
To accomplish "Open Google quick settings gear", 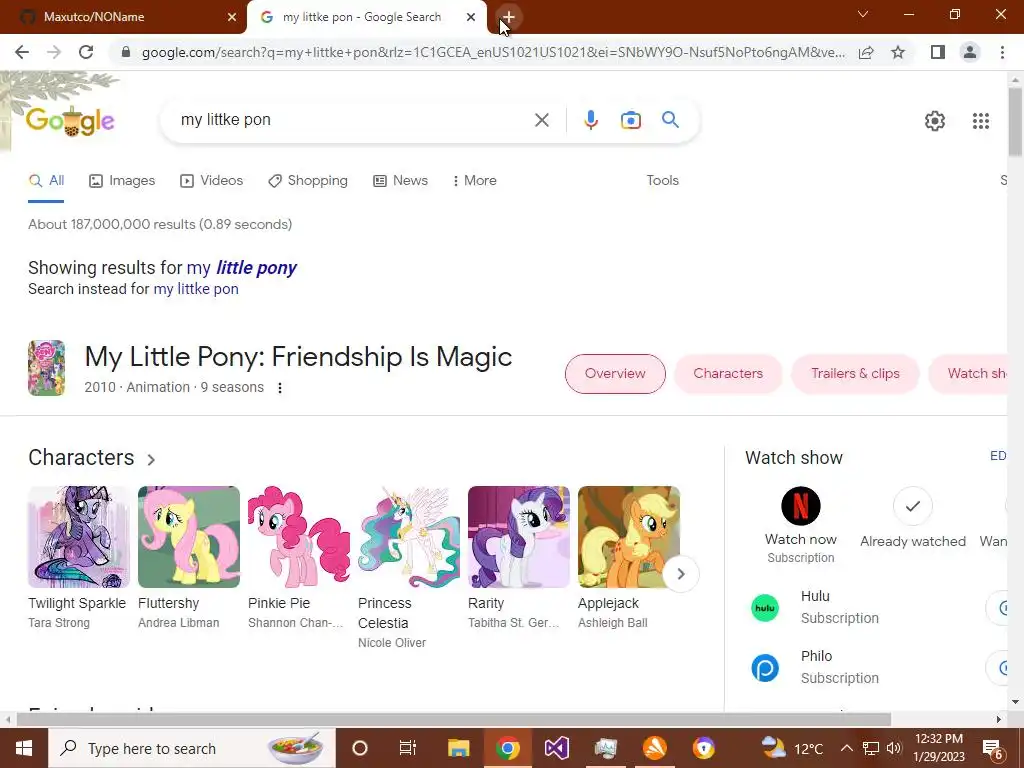I will [935, 121].
